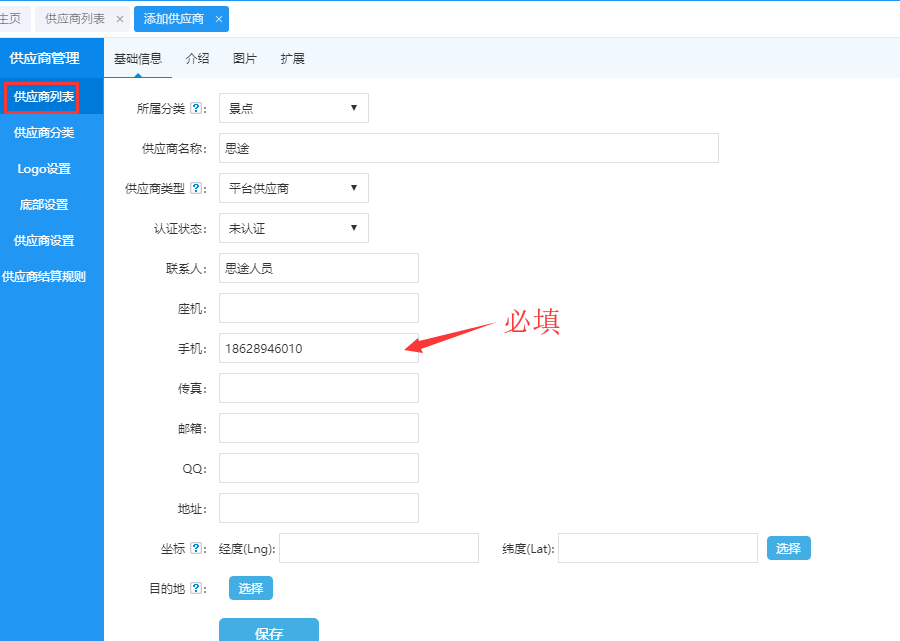Focus the 经度(Lng) input field
900x641 pixels.
tap(364, 548)
